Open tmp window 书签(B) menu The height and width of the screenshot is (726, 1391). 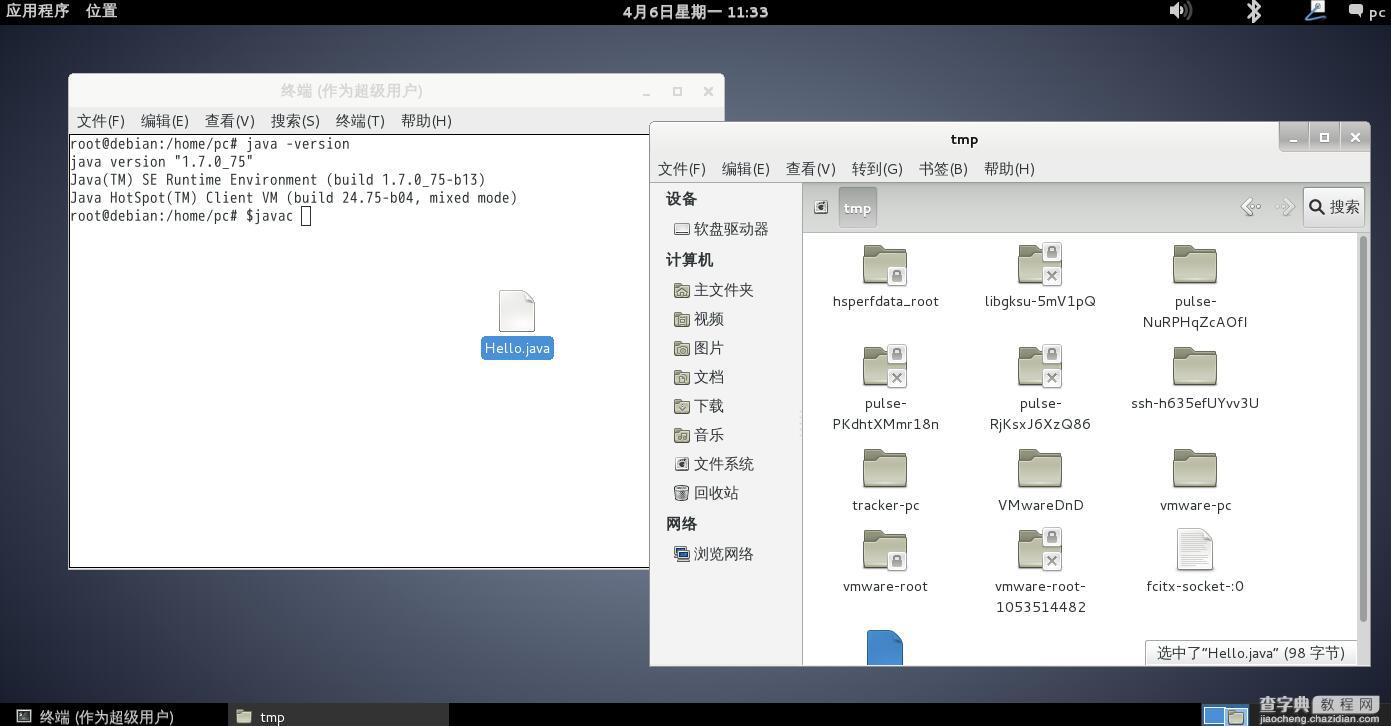943,169
